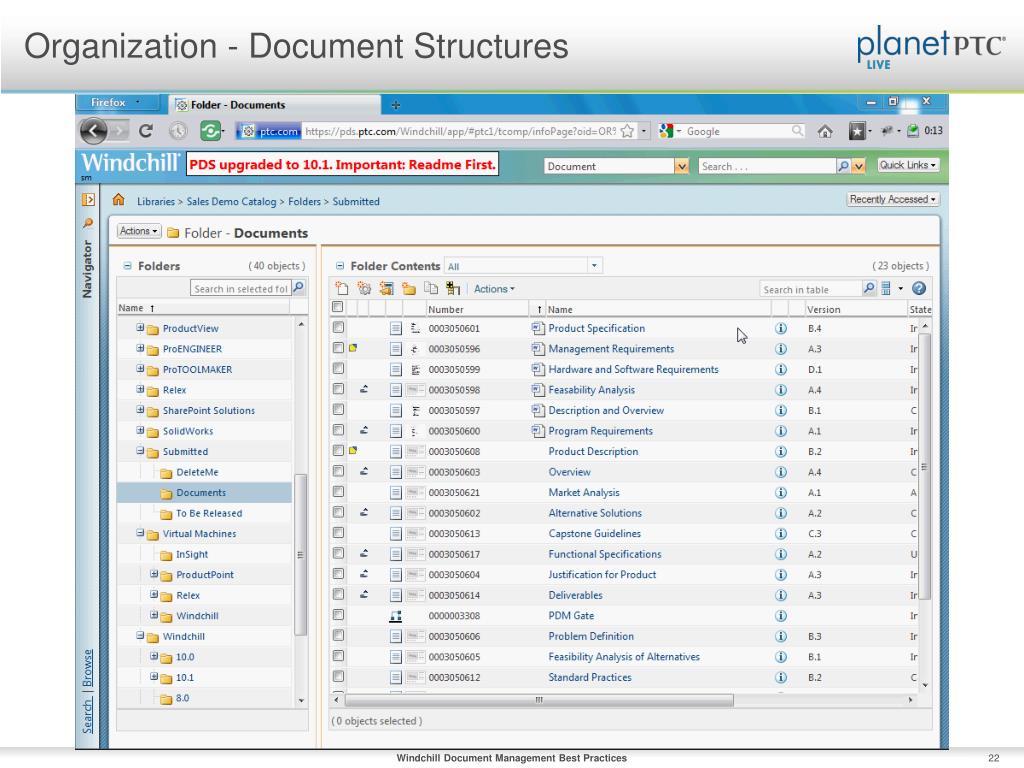
Task: Open the table help question mark icon
Action: point(919,288)
